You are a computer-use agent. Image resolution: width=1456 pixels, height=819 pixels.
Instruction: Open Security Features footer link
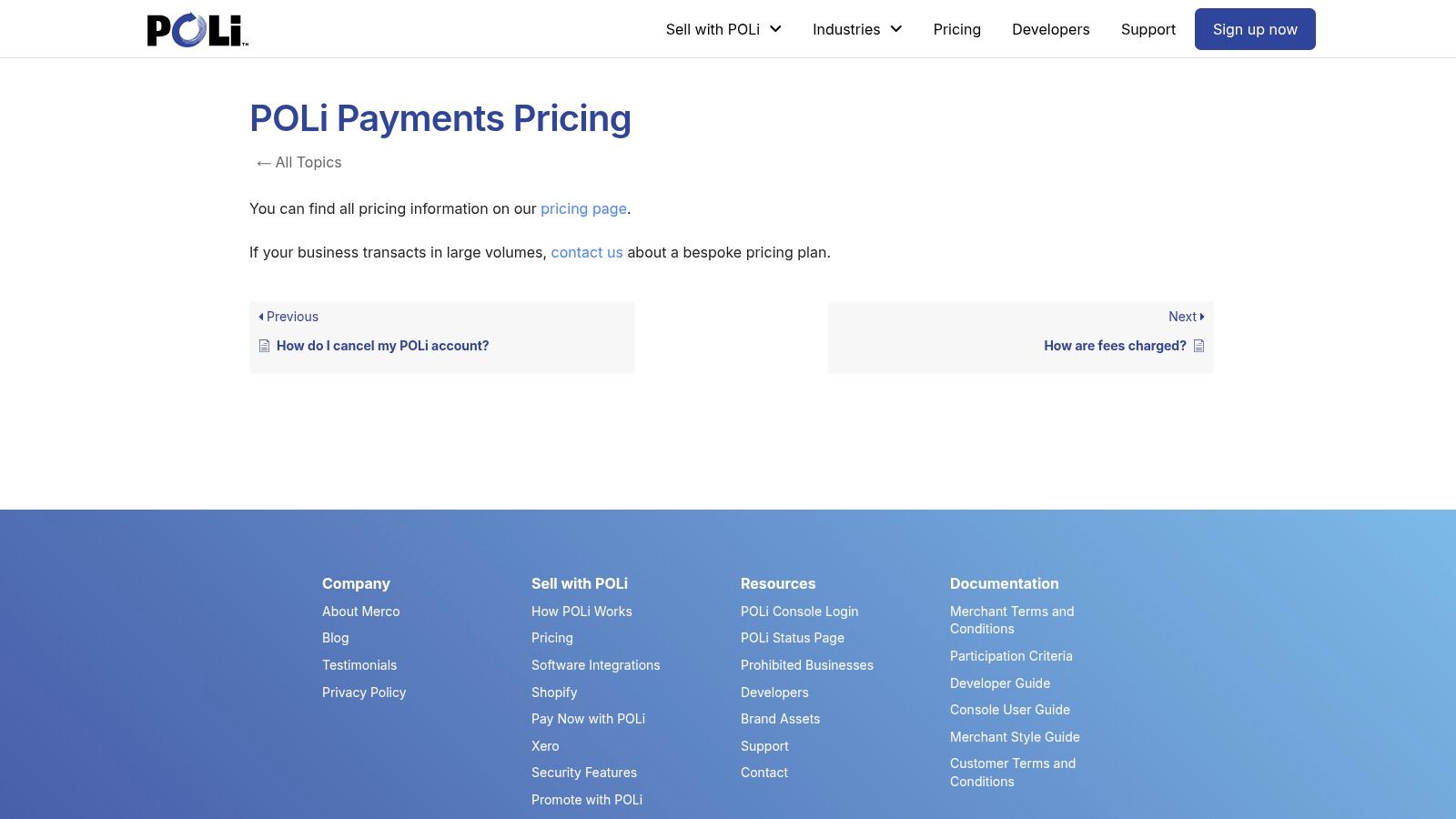pyautogui.click(x=584, y=773)
